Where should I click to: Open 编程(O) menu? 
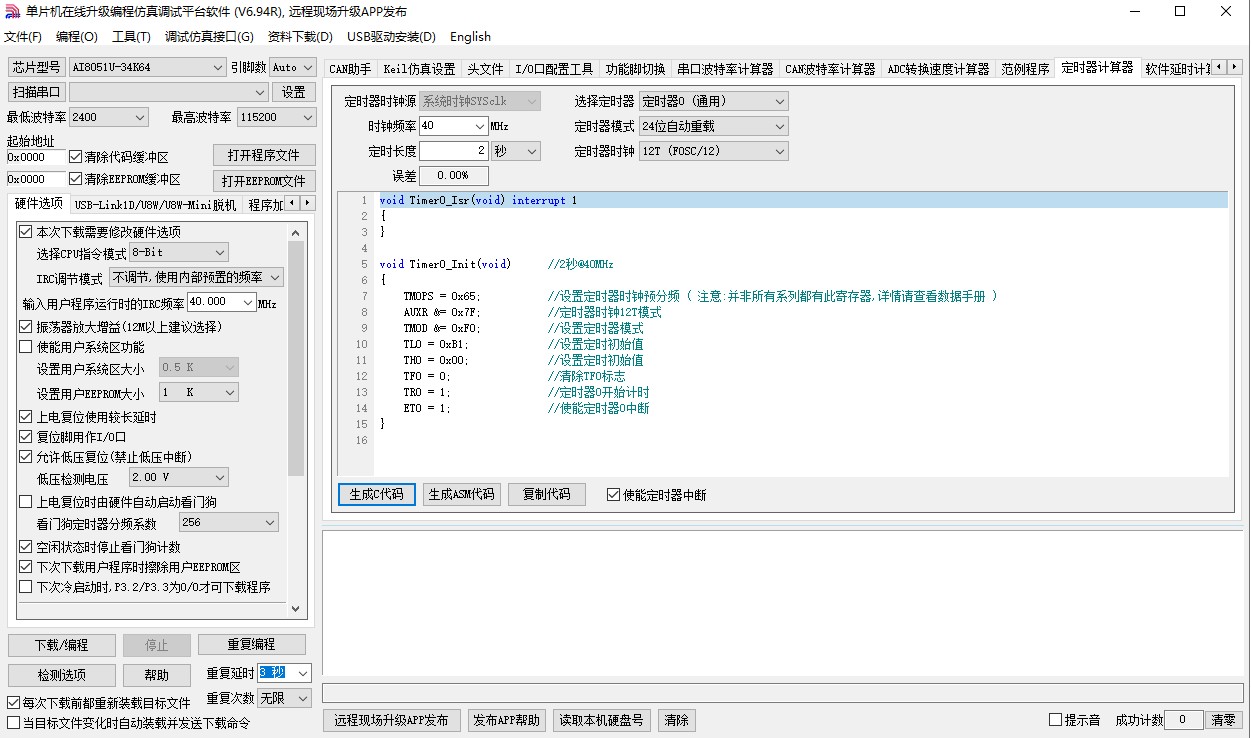point(77,37)
